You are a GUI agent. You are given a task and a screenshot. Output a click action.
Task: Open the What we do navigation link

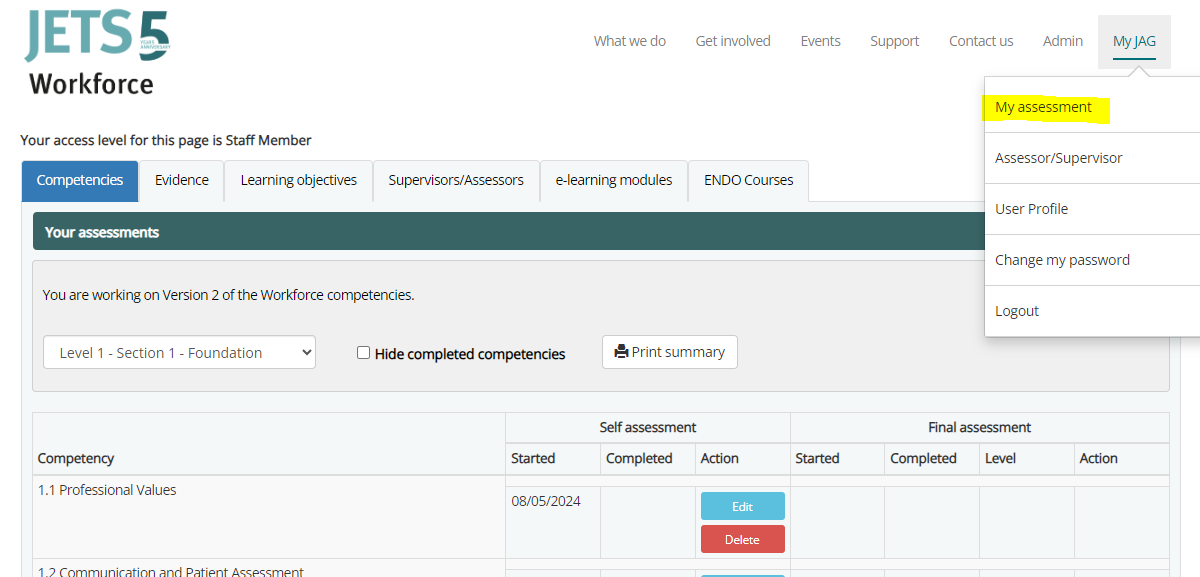pos(629,41)
